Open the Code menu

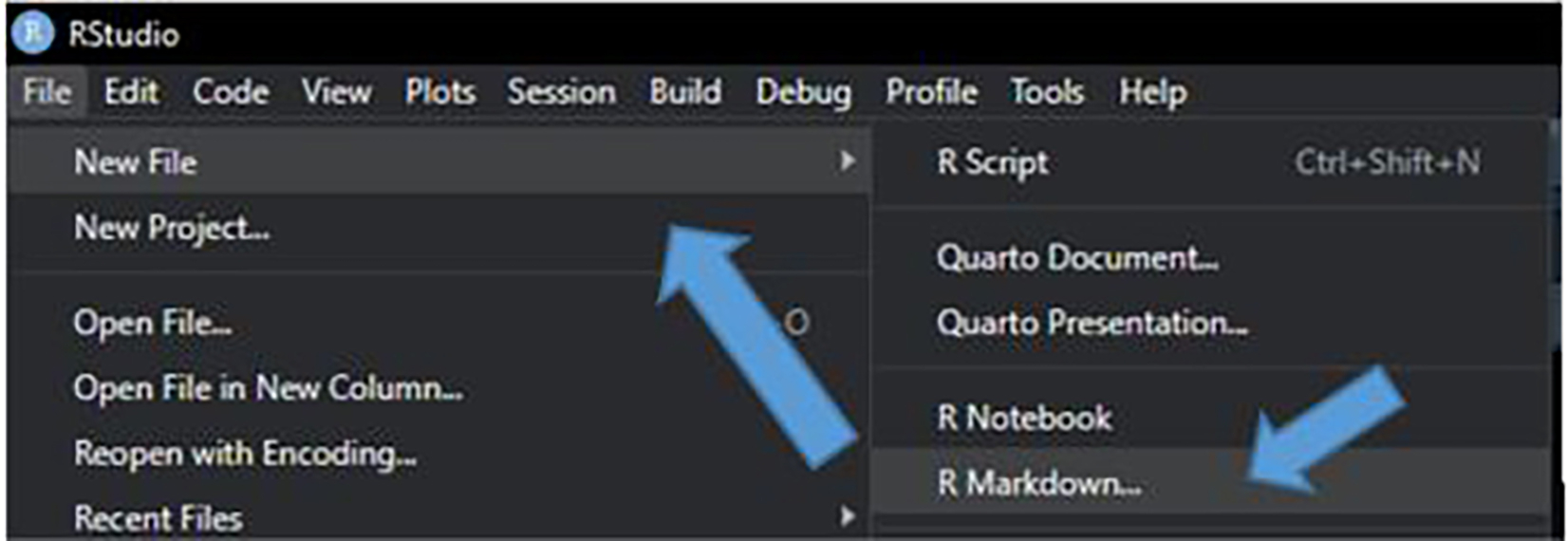[231, 92]
